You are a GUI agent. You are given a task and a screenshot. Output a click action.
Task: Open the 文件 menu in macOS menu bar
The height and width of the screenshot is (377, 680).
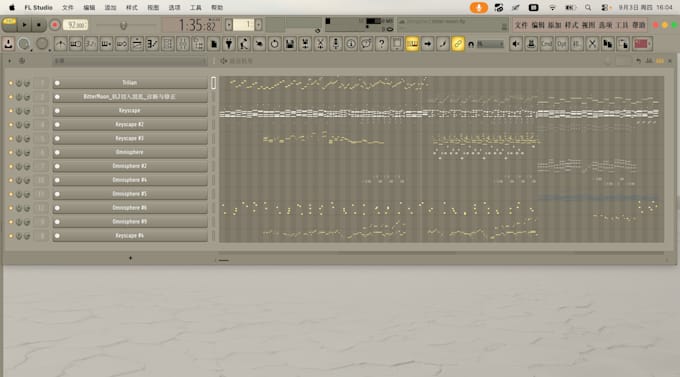68,7
